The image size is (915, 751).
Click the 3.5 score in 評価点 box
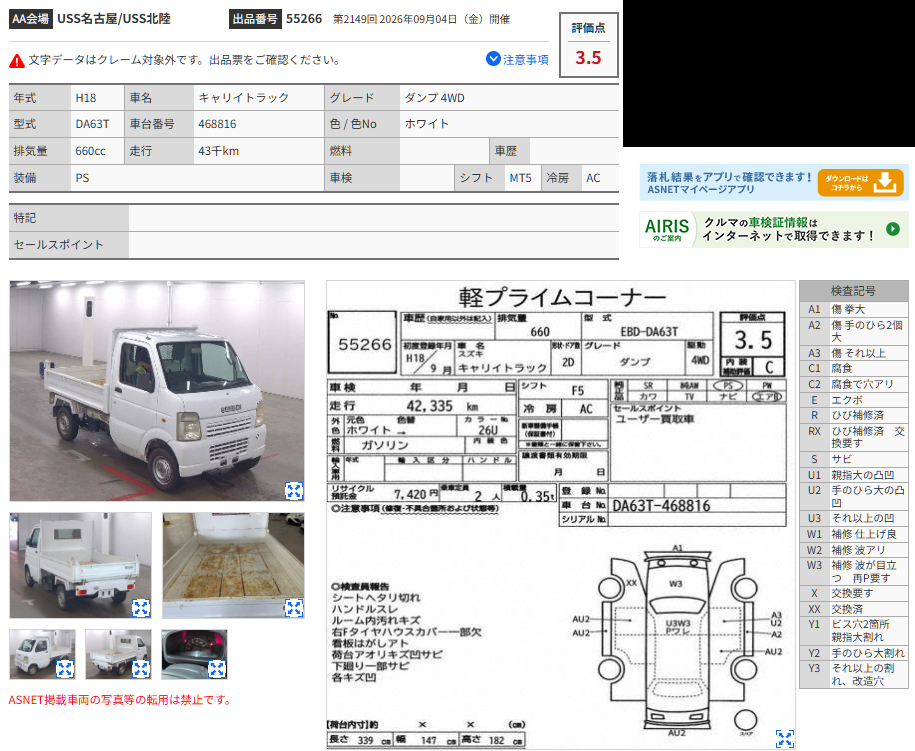tap(588, 58)
